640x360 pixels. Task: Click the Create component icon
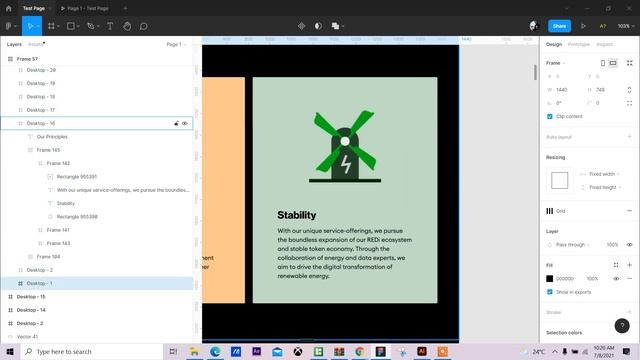tap(302, 26)
